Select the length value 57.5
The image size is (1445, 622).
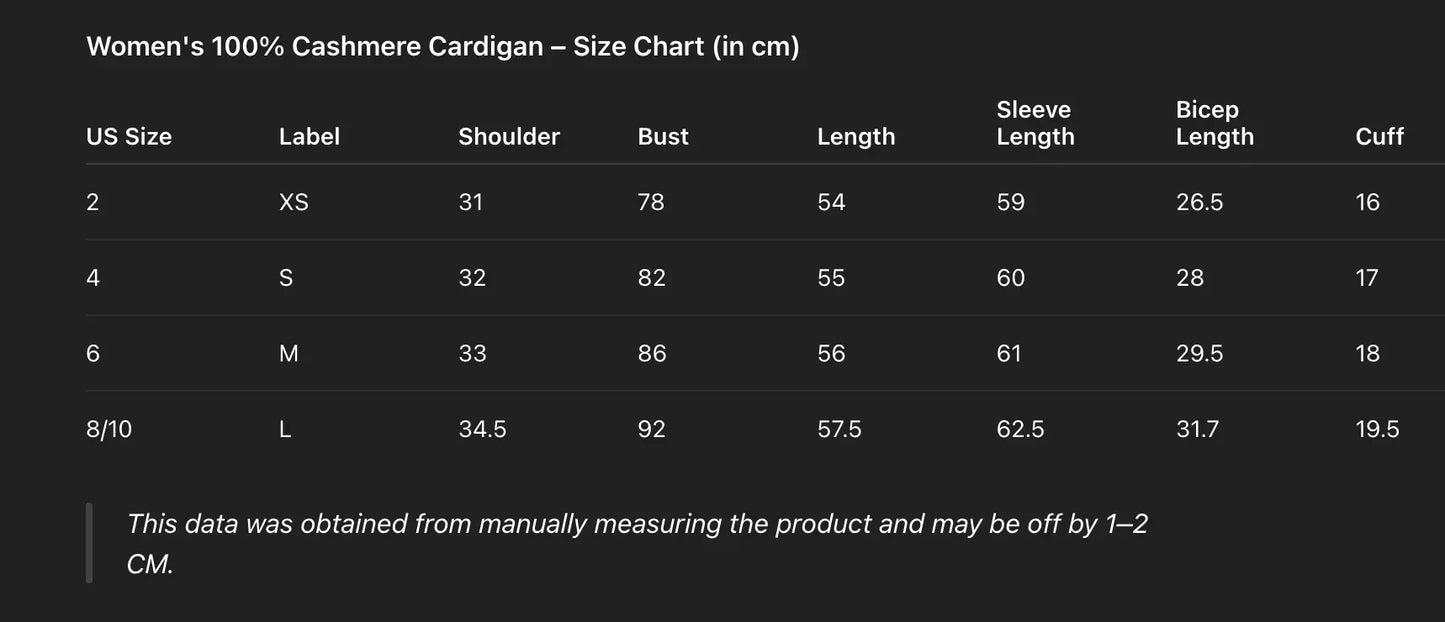point(839,429)
